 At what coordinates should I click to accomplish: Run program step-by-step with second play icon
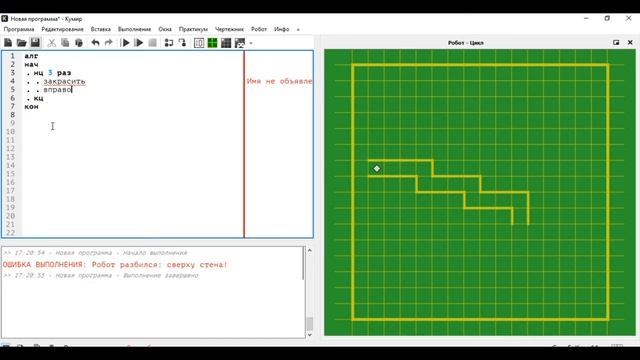pos(139,43)
